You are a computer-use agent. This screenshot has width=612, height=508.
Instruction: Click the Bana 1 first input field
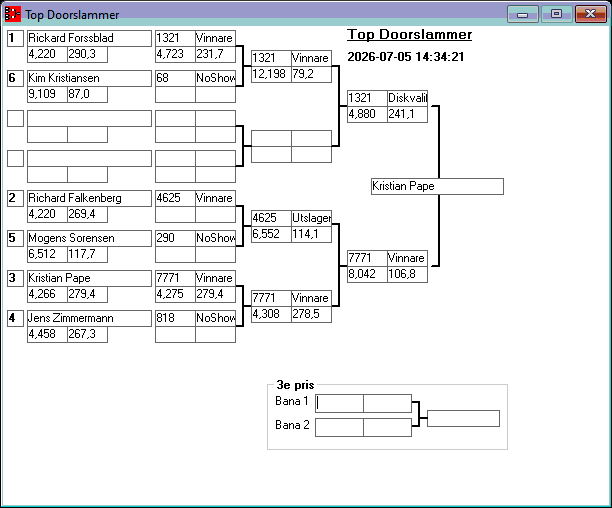(x=339, y=403)
